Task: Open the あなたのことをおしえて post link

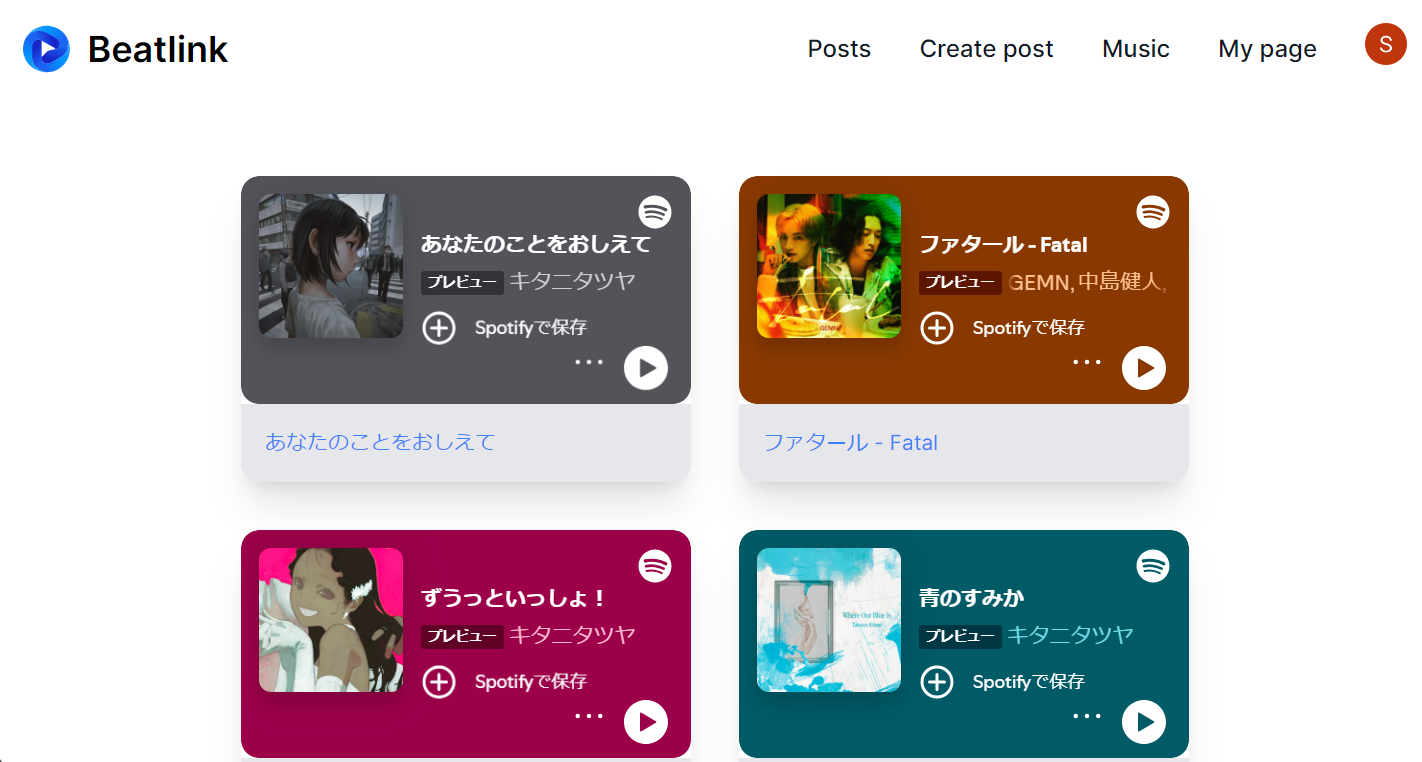Action: (380, 442)
